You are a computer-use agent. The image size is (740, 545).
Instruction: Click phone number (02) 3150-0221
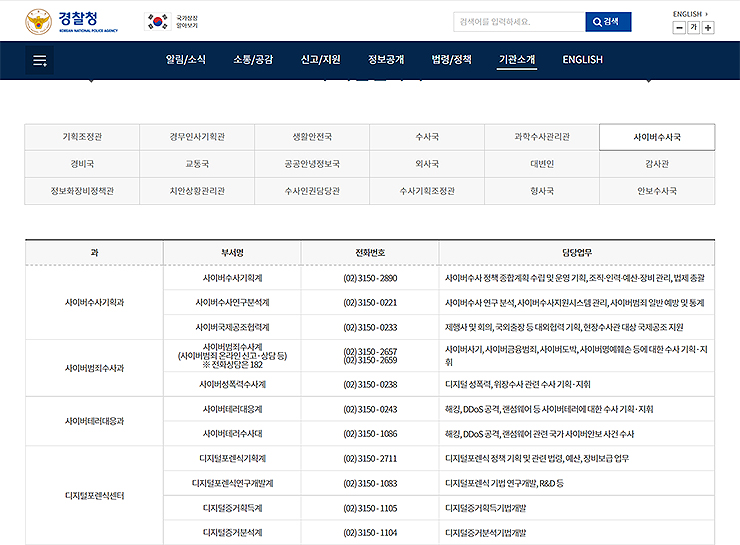370,302
